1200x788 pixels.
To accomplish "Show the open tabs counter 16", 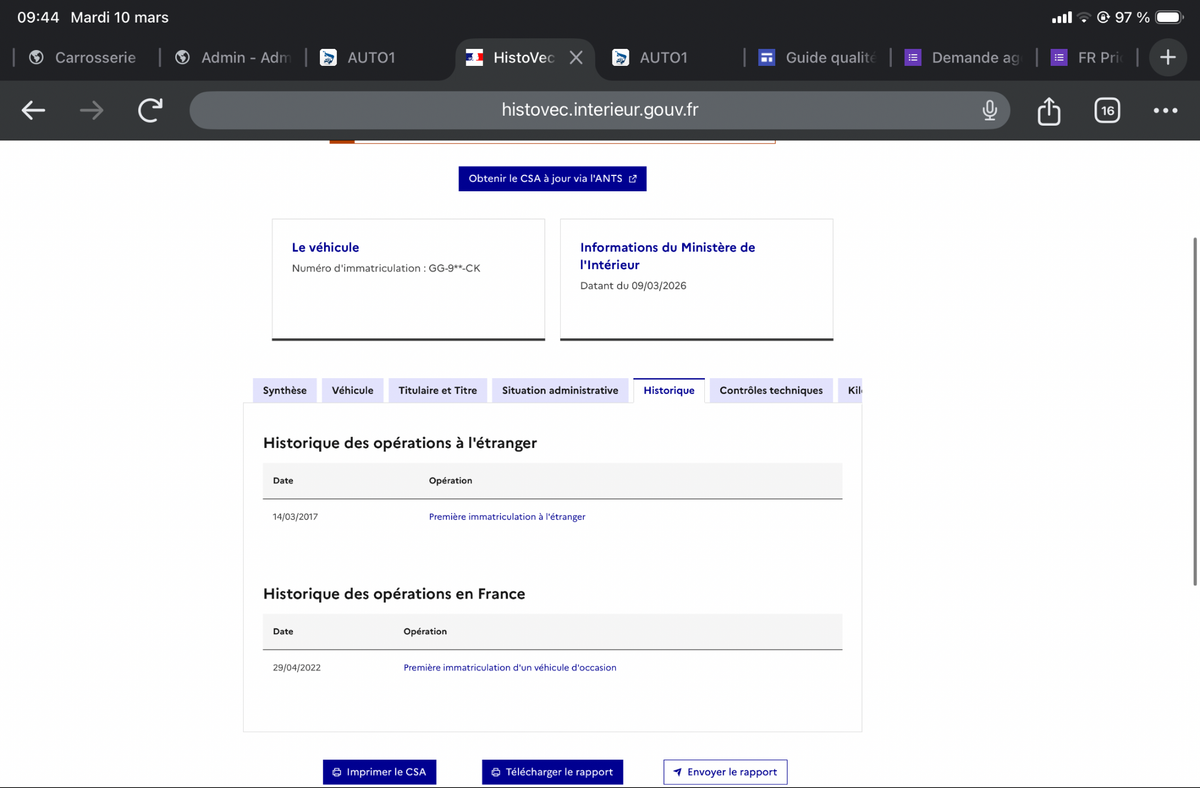I will [1106, 110].
